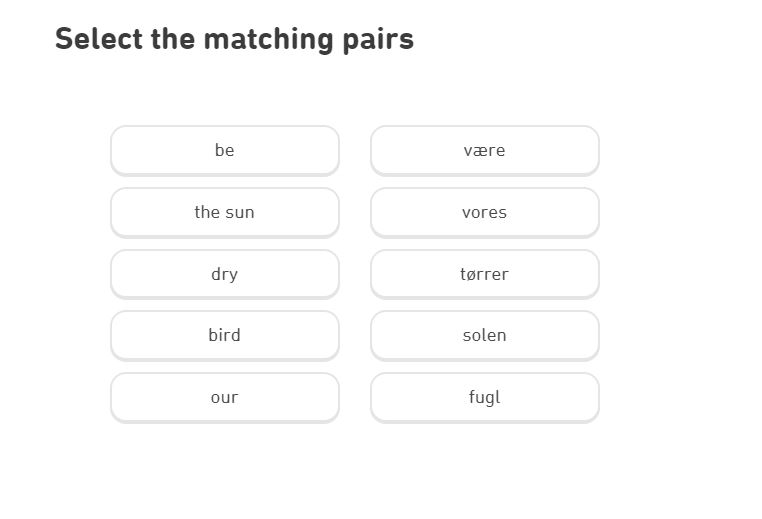Image resolution: width=762 pixels, height=519 pixels.
Task: Choose the "tørrer" tile
Action: coord(484,274)
